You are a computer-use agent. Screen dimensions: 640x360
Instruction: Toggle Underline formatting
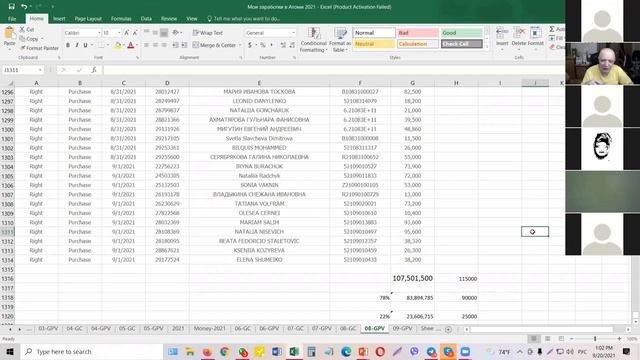(x=85, y=45)
